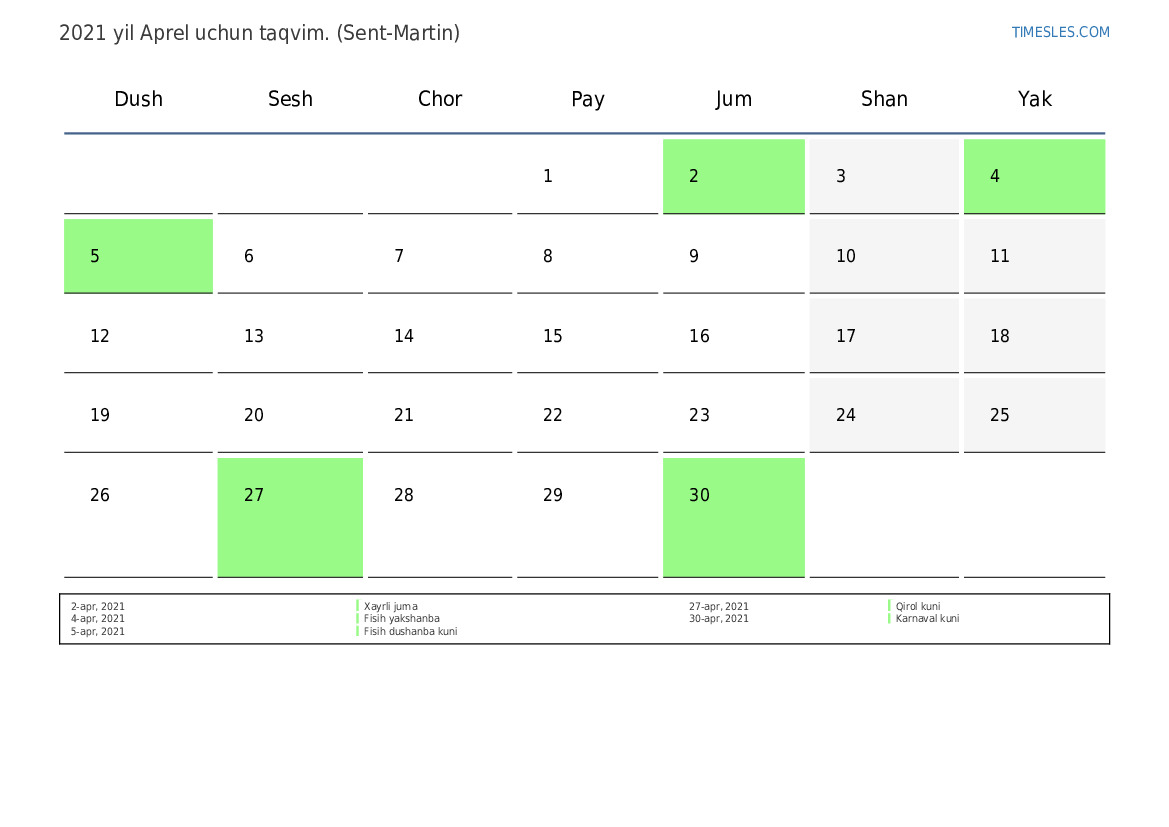Select day 19 in the calendar

(x=138, y=415)
